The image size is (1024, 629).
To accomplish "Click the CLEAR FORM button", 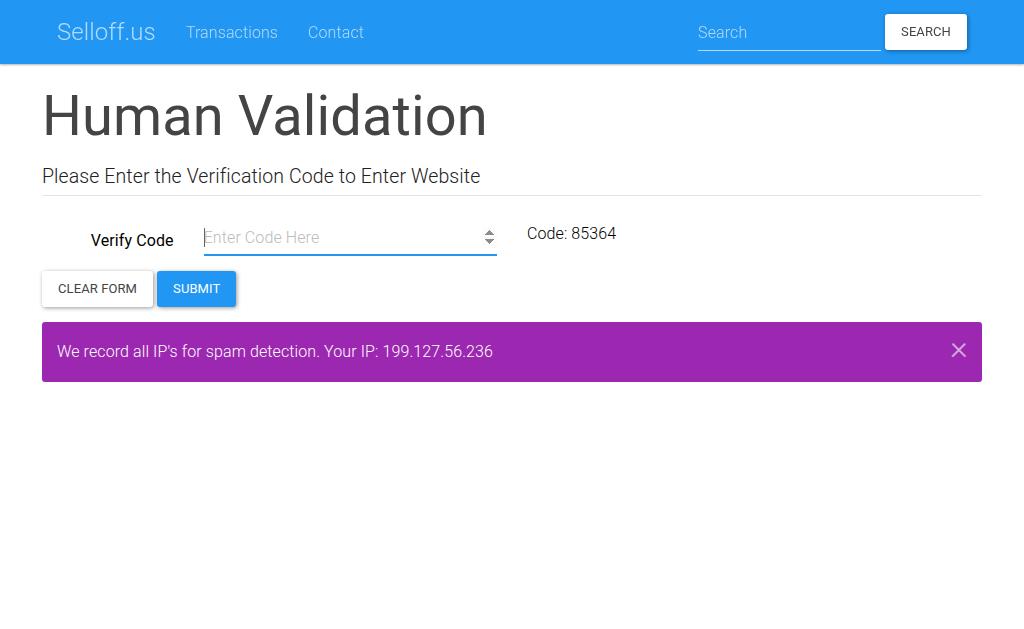I will click(97, 289).
